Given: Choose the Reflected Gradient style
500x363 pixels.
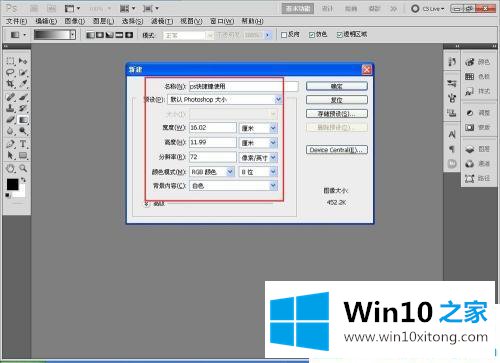Looking at the screenshot, I should 119,35.
